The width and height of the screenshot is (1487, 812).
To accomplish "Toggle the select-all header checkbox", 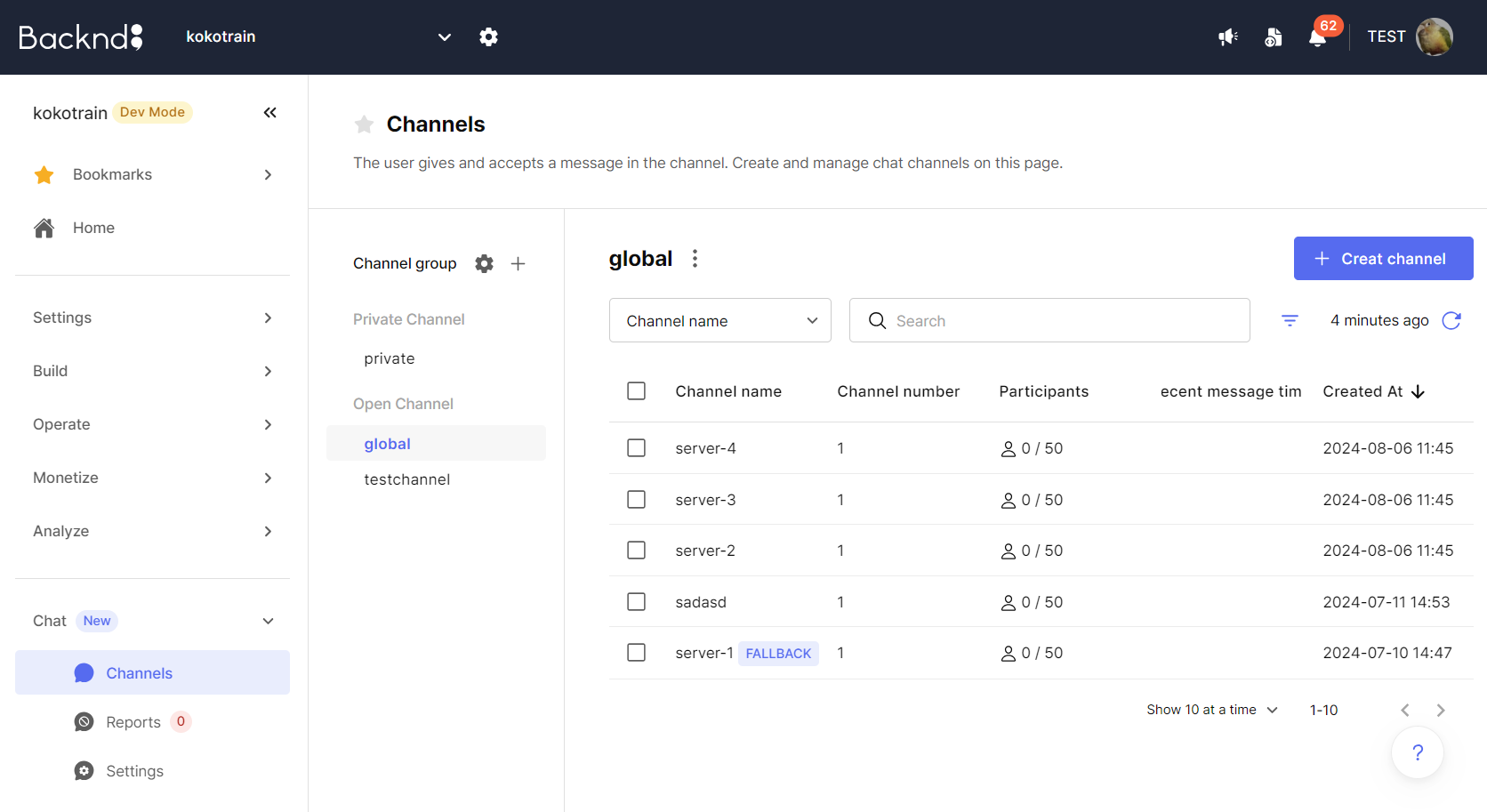I will click(x=636, y=391).
